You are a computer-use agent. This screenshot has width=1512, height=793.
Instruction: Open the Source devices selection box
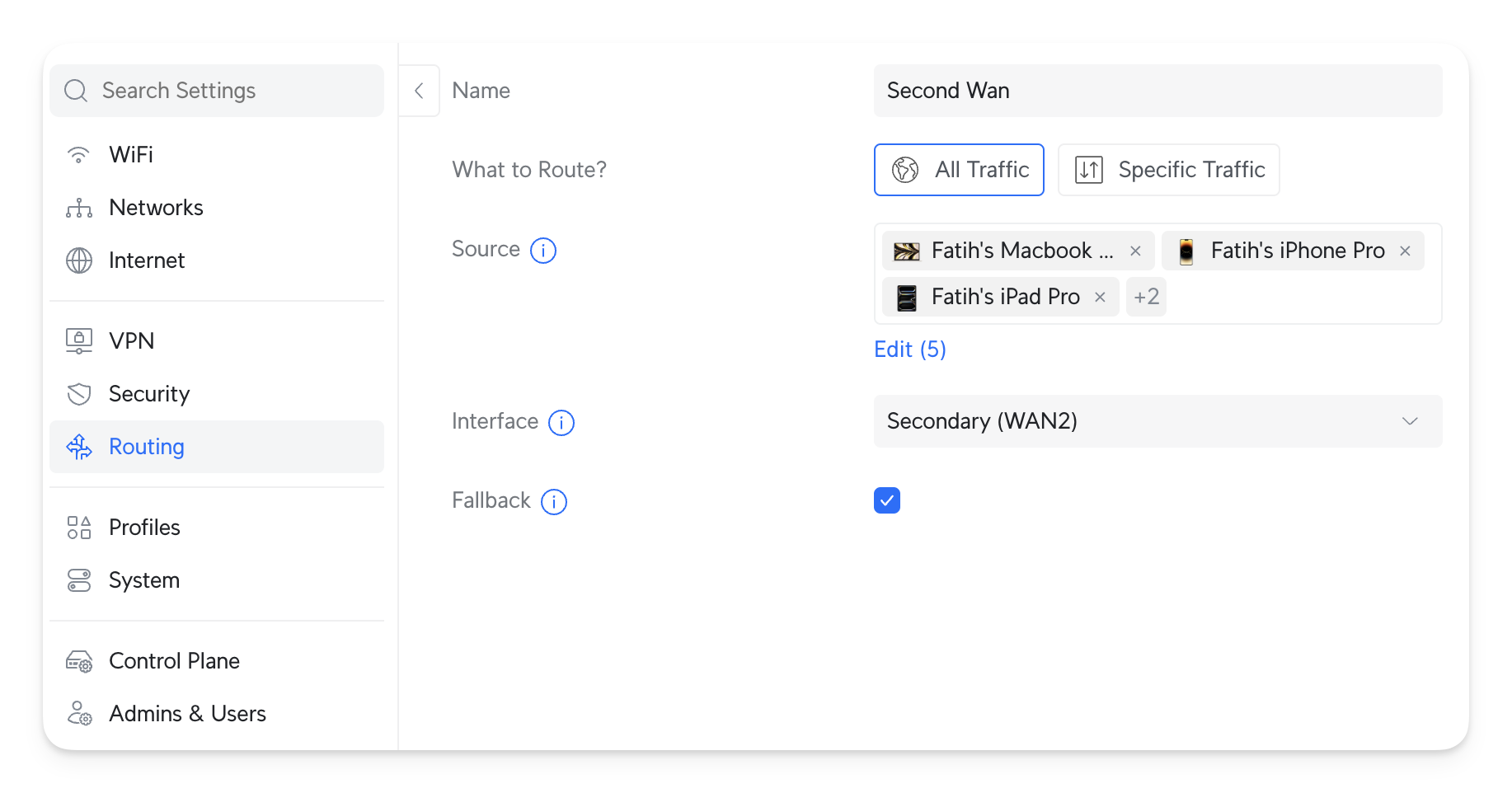point(1303,298)
